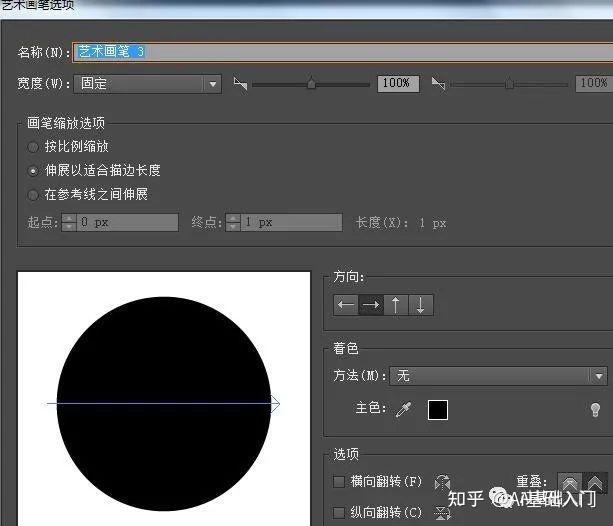Viewport: 613px width, 526px height.
Task: Select the up direction arrow button
Action: click(396, 305)
